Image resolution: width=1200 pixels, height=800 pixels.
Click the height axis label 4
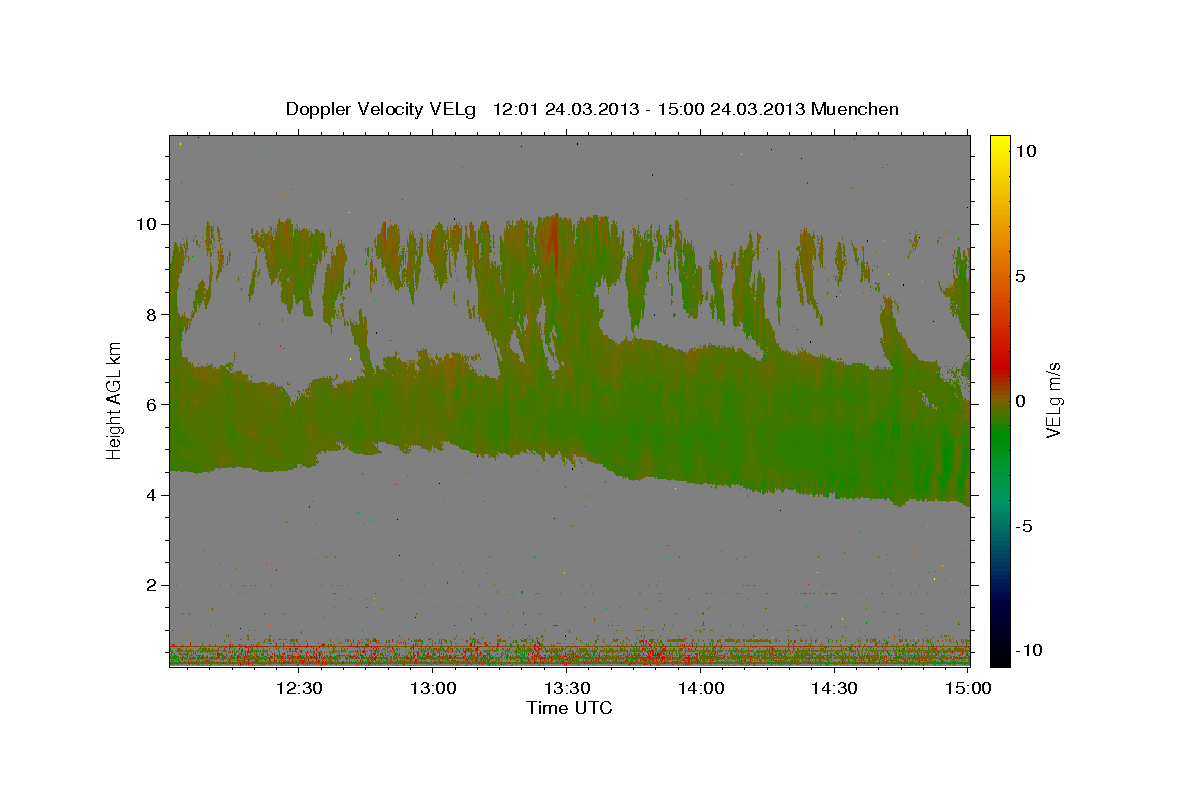click(150, 495)
